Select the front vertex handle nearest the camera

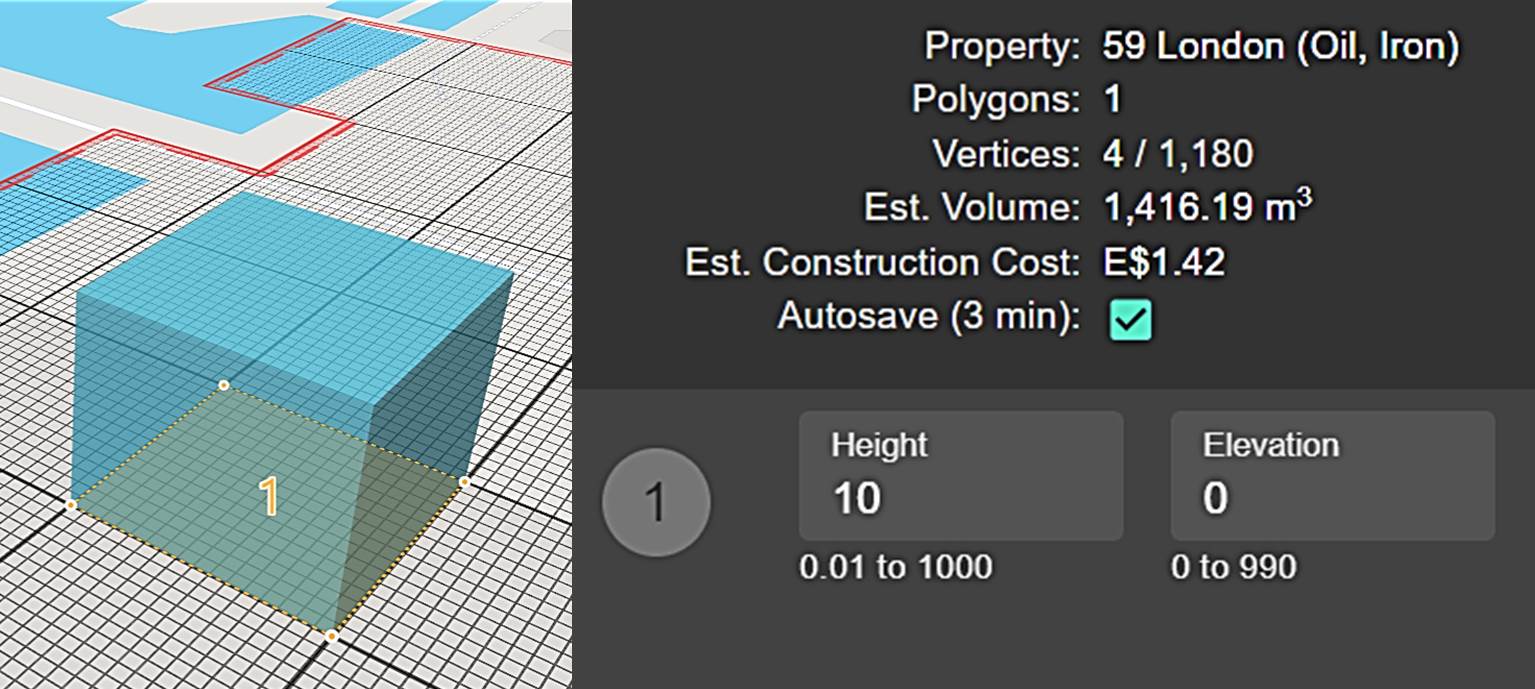332,635
